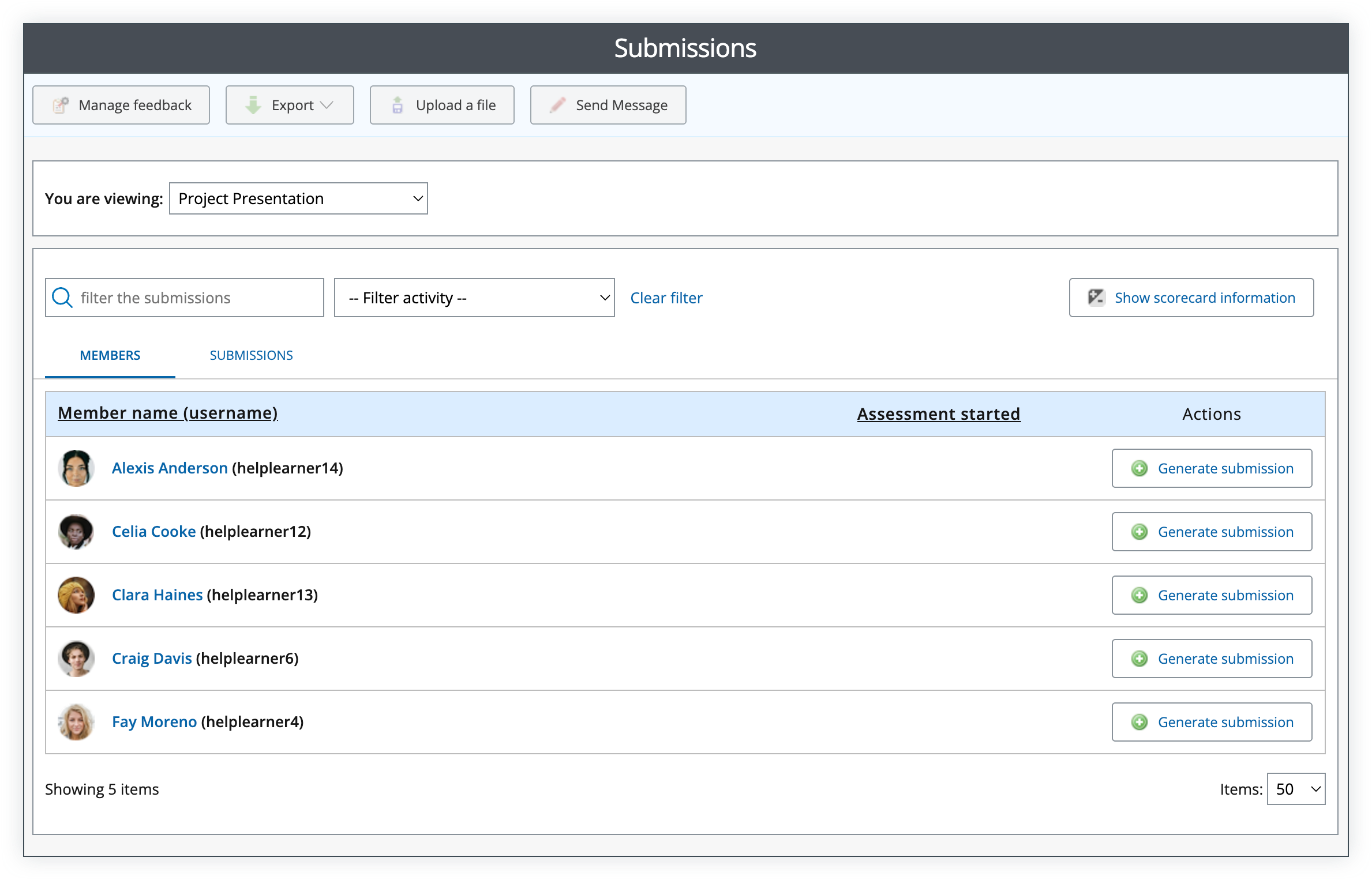Image resolution: width=1372 pixels, height=880 pixels.
Task: Open the Items per page dropdown
Action: 1296,789
